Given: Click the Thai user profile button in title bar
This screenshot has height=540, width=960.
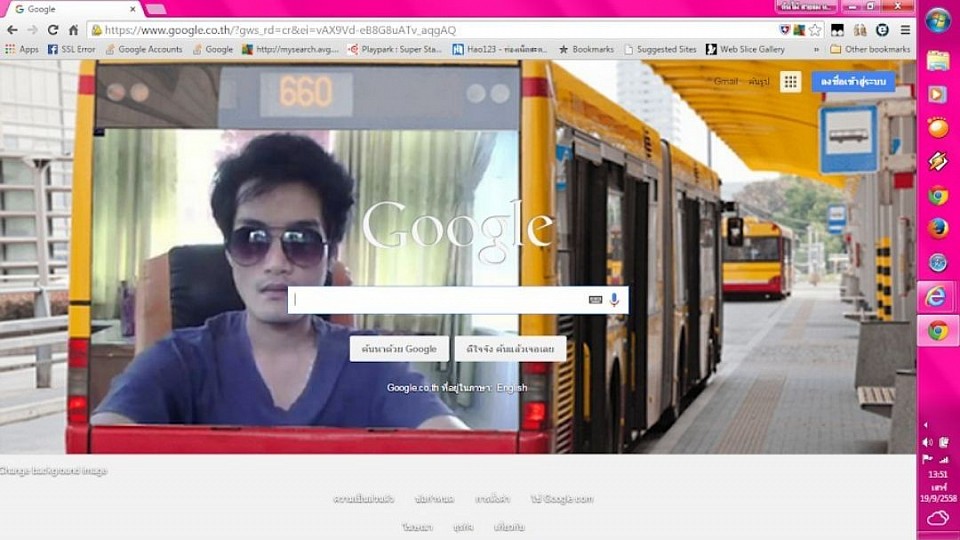Looking at the screenshot, I should 805,7.
